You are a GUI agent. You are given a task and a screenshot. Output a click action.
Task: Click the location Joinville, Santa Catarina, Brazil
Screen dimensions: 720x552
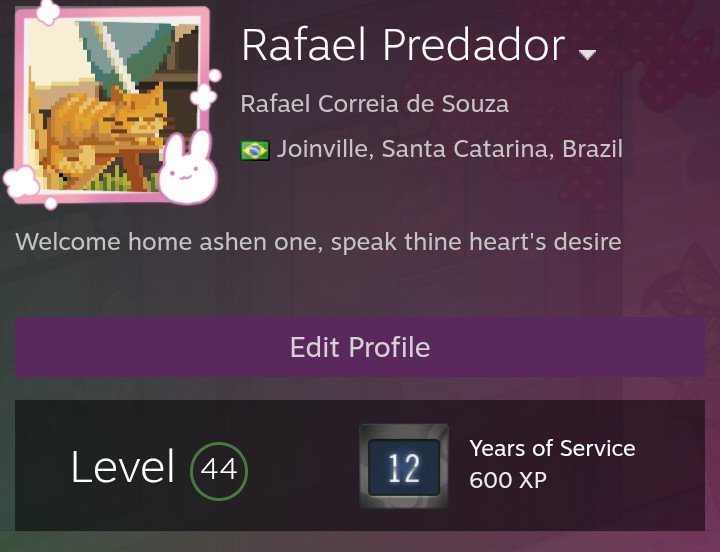(449, 149)
